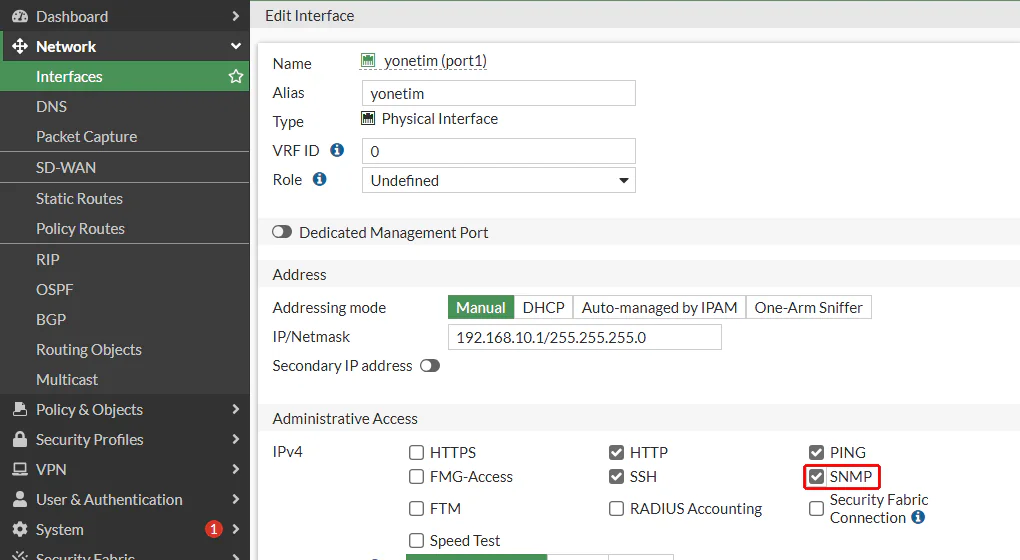
Task: Enable the Speed Test checkbox
Action: pyautogui.click(x=416, y=540)
